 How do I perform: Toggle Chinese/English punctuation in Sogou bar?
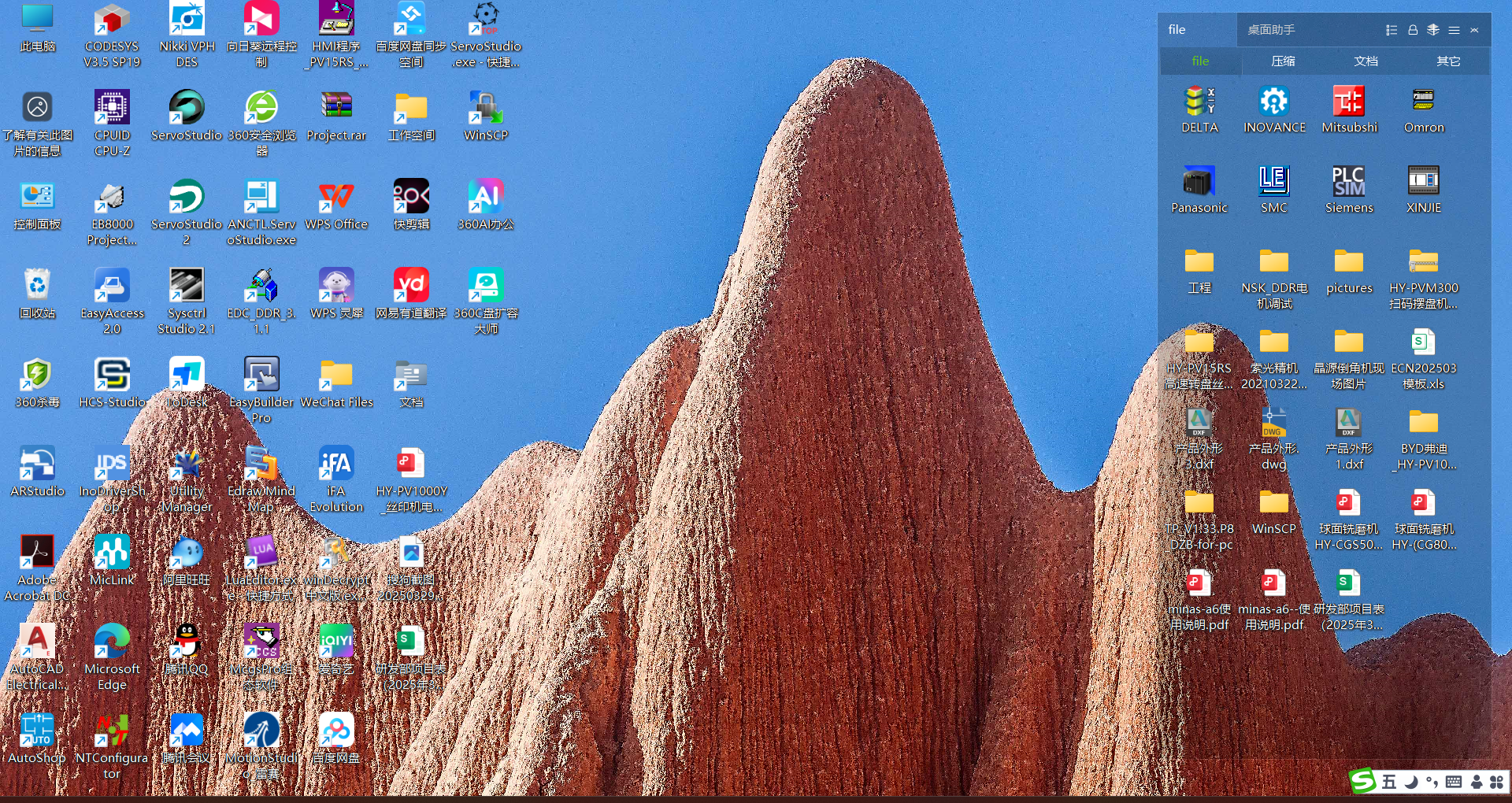pyautogui.click(x=1432, y=782)
